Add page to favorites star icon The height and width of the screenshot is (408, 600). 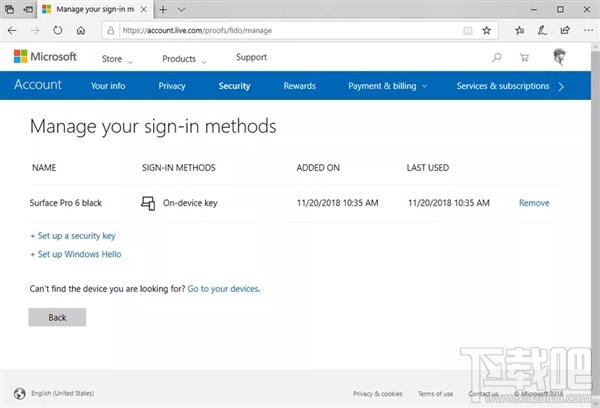[486, 30]
